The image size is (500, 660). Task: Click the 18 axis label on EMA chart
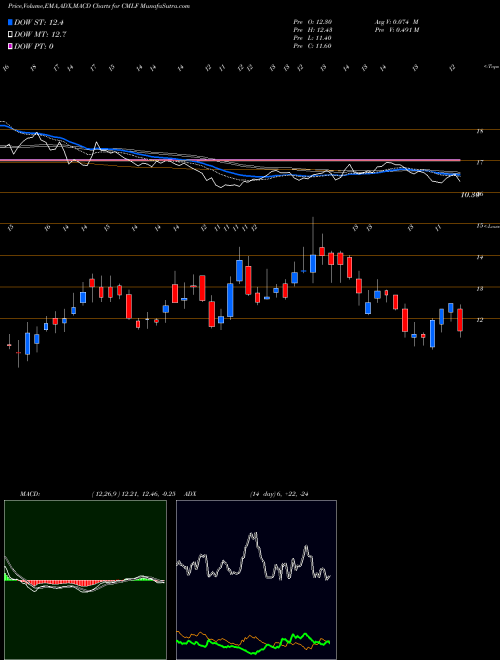[479, 131]
